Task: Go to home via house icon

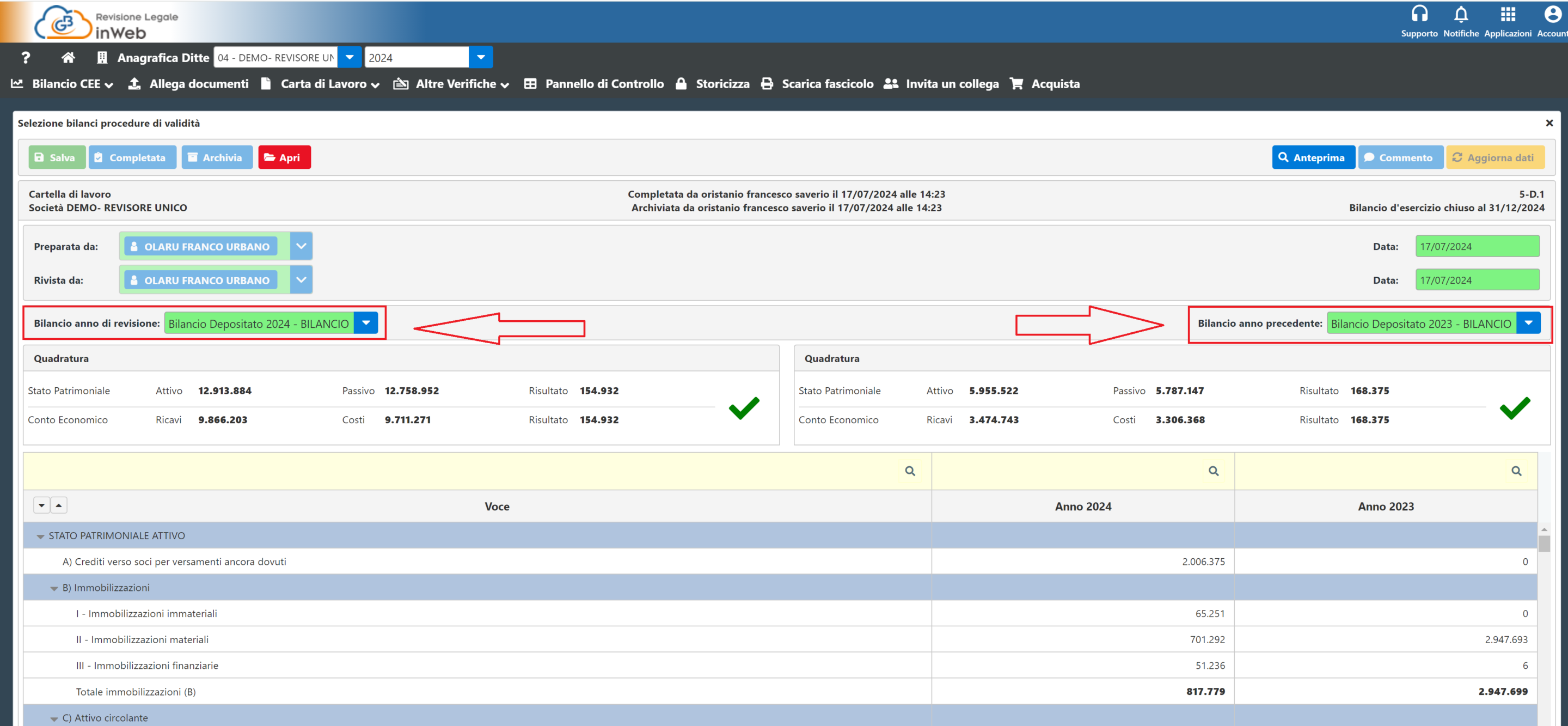Action: pos(68,58)
